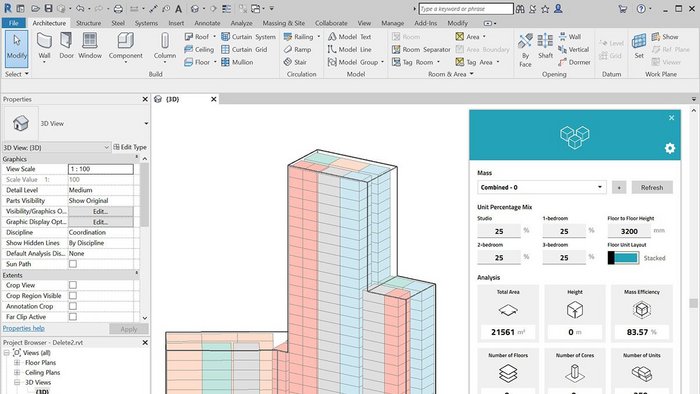Choose the Stair tool
The image size is (700, 394).
(295, 62)
